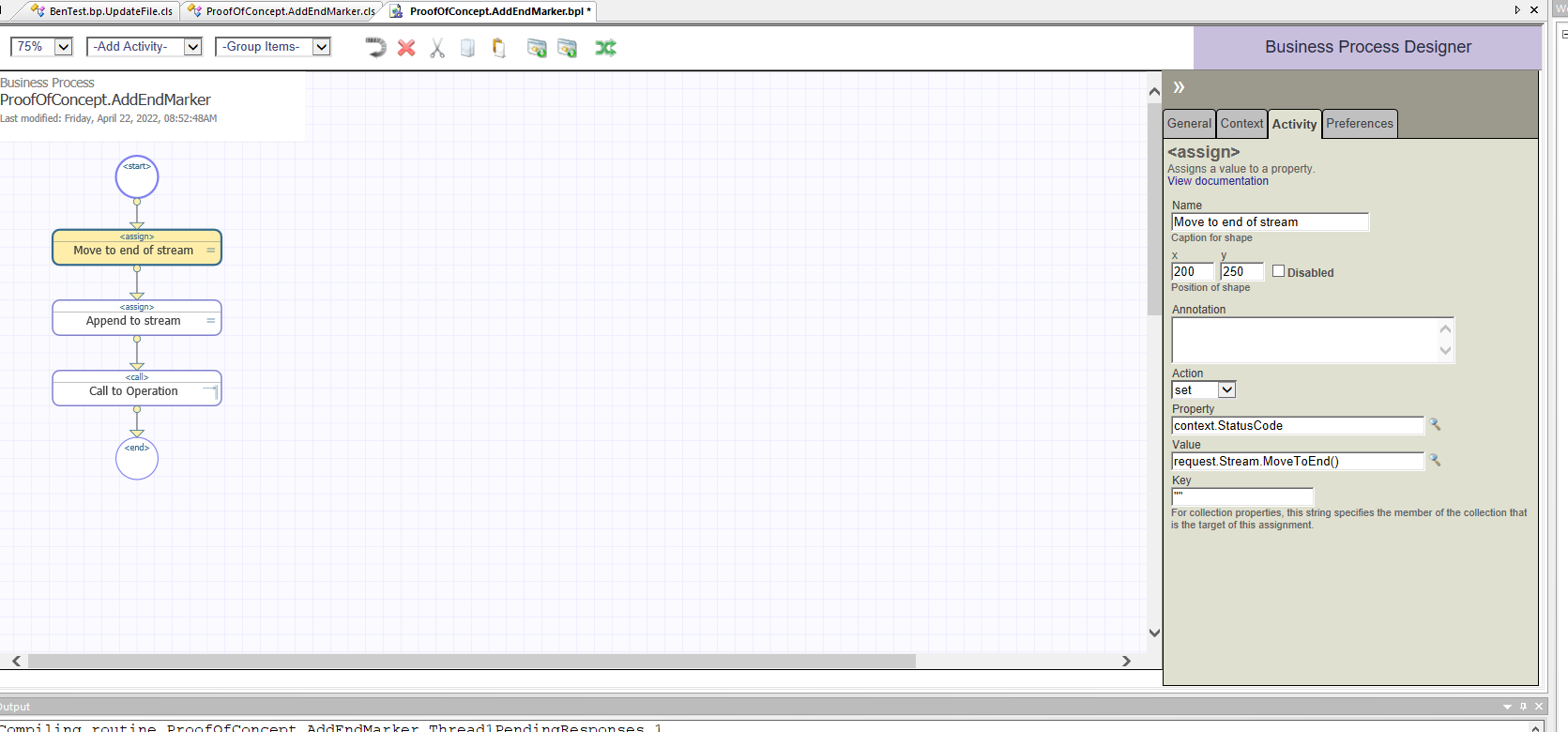Screen dimensions: 1568x732
Task: Click the drill up from group icon
Action: tap(568, 48)
